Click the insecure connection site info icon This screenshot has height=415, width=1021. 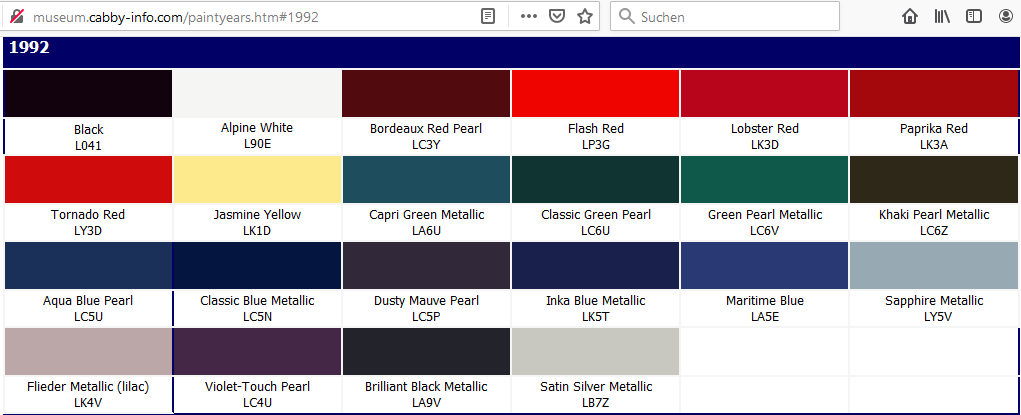[16, 17]
